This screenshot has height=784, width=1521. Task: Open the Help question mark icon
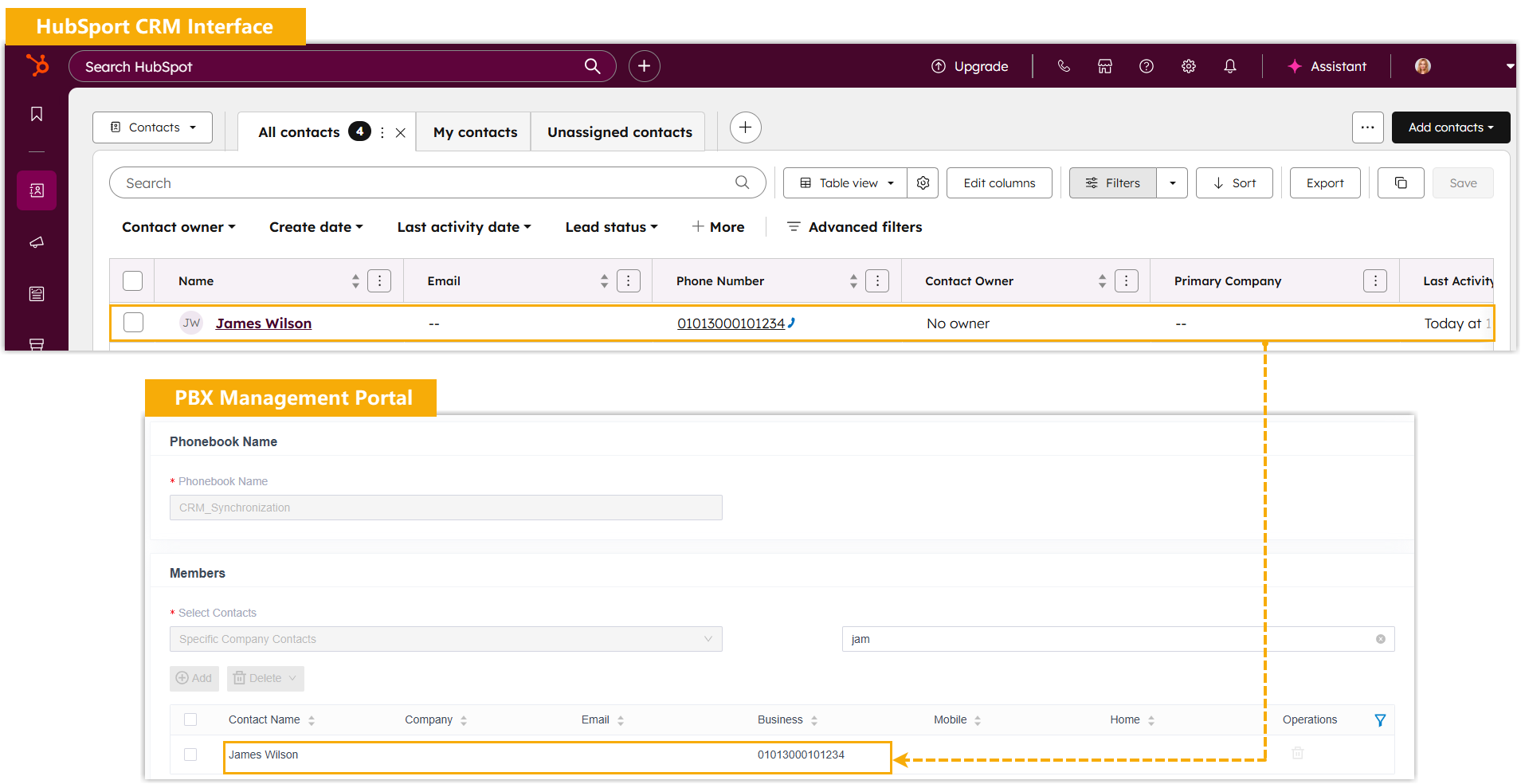pos(1147,66)
